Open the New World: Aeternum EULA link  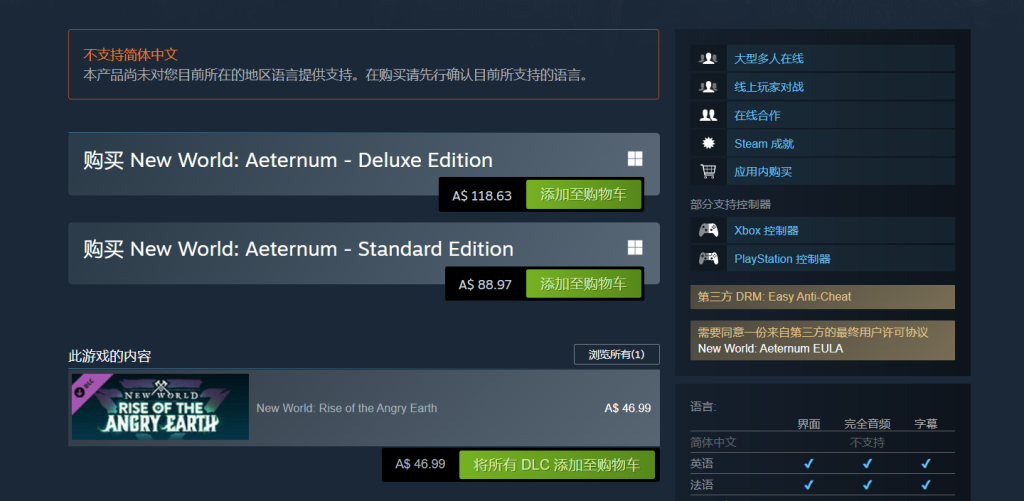[x=770, y=349]
